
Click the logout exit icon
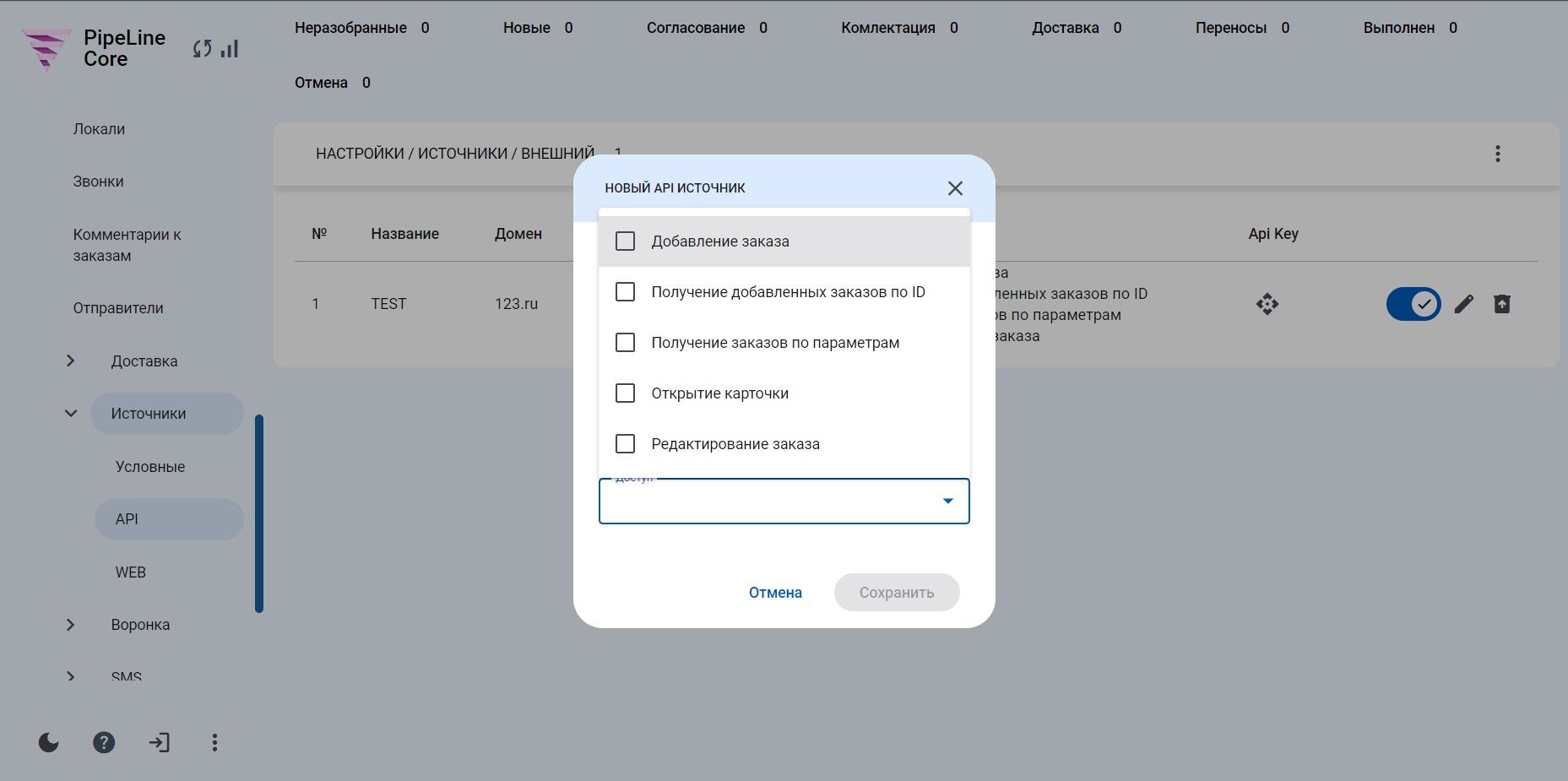coord(159,742)
